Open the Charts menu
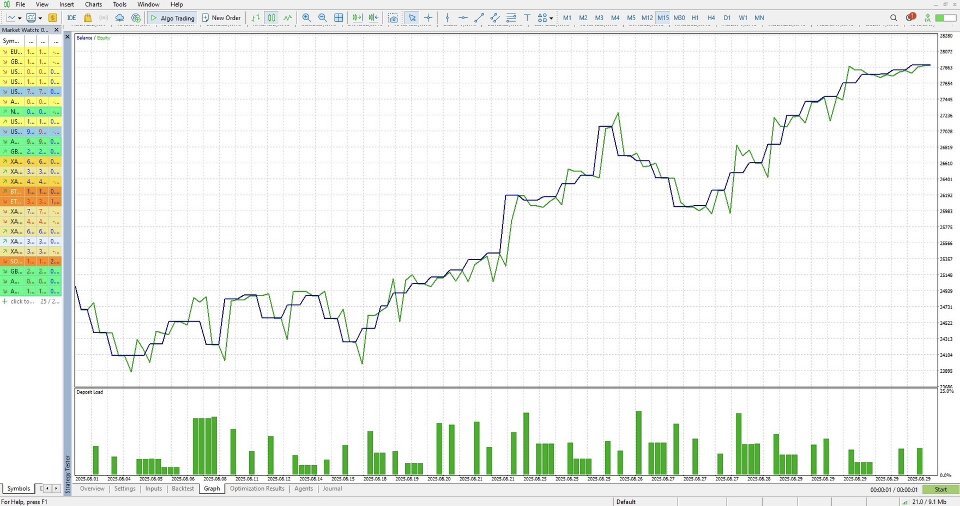Viewport: 960px width, 506px height. pos(93,4)
